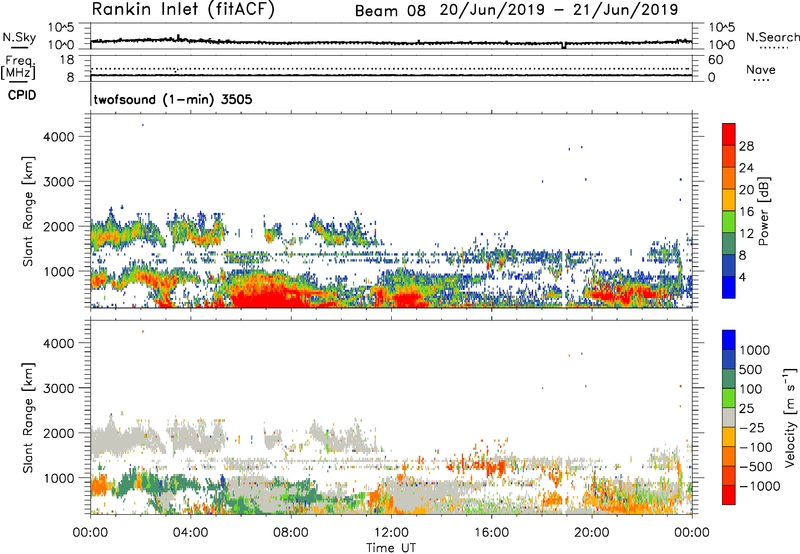Click the date range '20/Jun/2019 – 21/Jun/2019'
Viewport: 800px width, 554px height.
tap(559, 10)
